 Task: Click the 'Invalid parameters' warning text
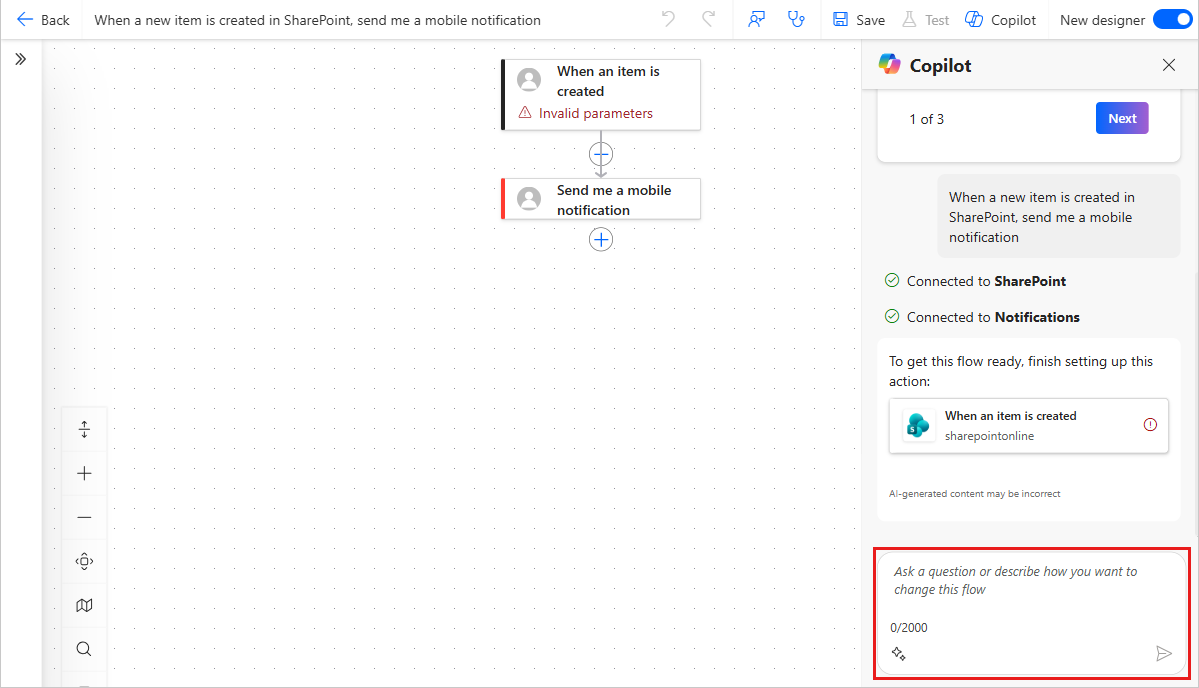click(596, 113)
